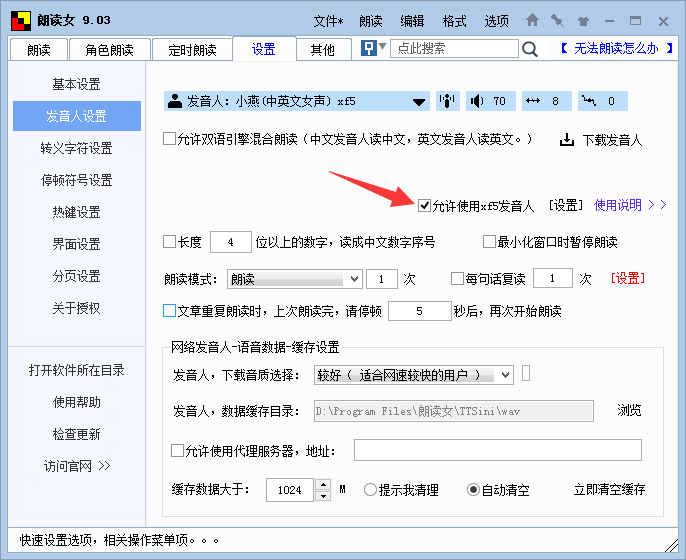
Task: Click 打开软件所在目录 link
Action: pos(77,370)
